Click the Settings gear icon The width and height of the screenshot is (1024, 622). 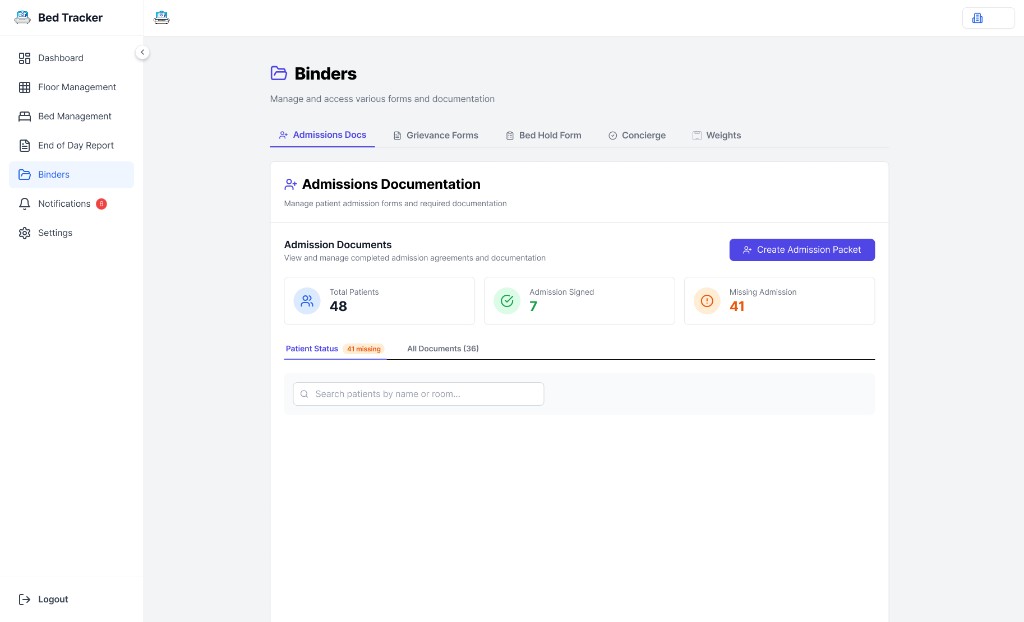click(24, 233)
